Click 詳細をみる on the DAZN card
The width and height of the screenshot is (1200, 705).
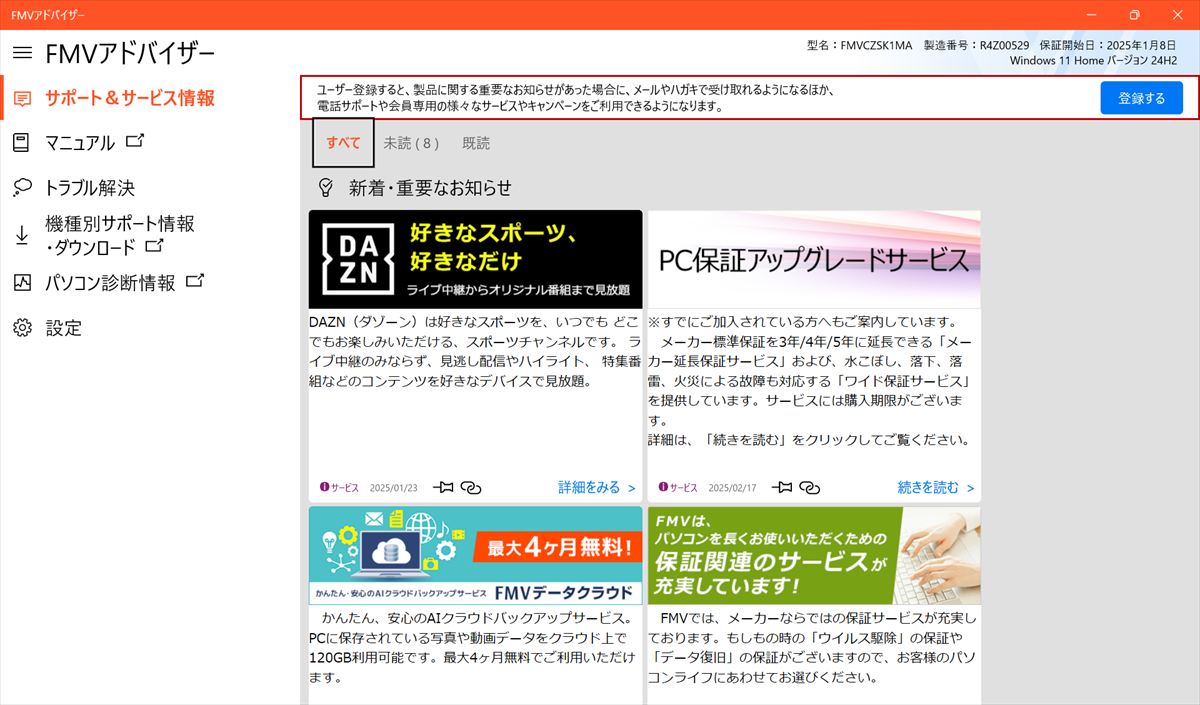(597, 487)
